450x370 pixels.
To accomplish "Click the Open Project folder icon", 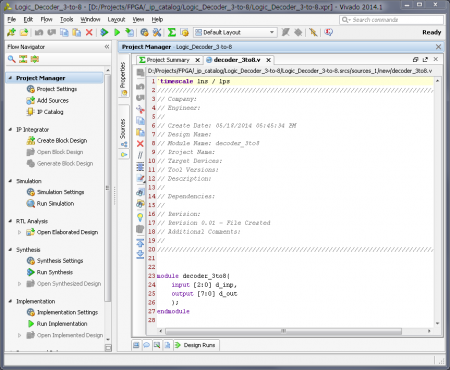I will pyautogui.click(x=24, y=32).
